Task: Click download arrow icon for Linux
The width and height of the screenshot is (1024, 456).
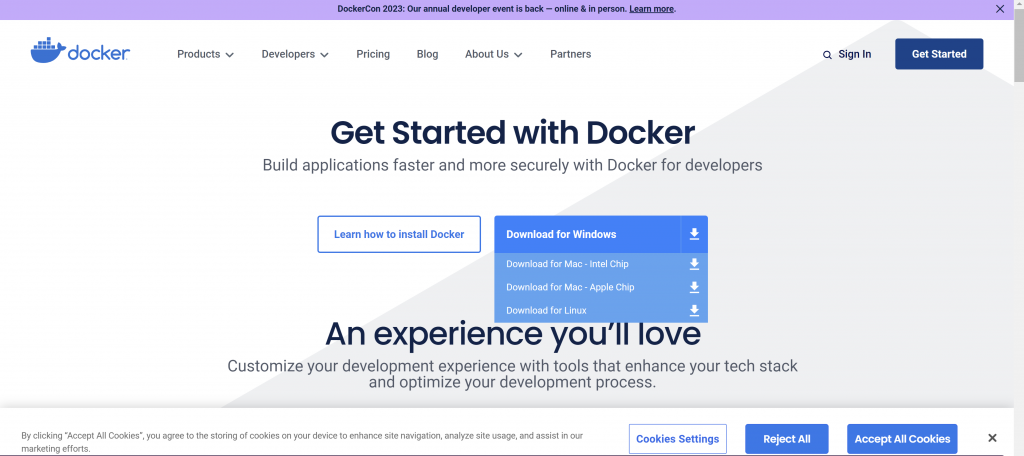Action: tap(694, 310)
